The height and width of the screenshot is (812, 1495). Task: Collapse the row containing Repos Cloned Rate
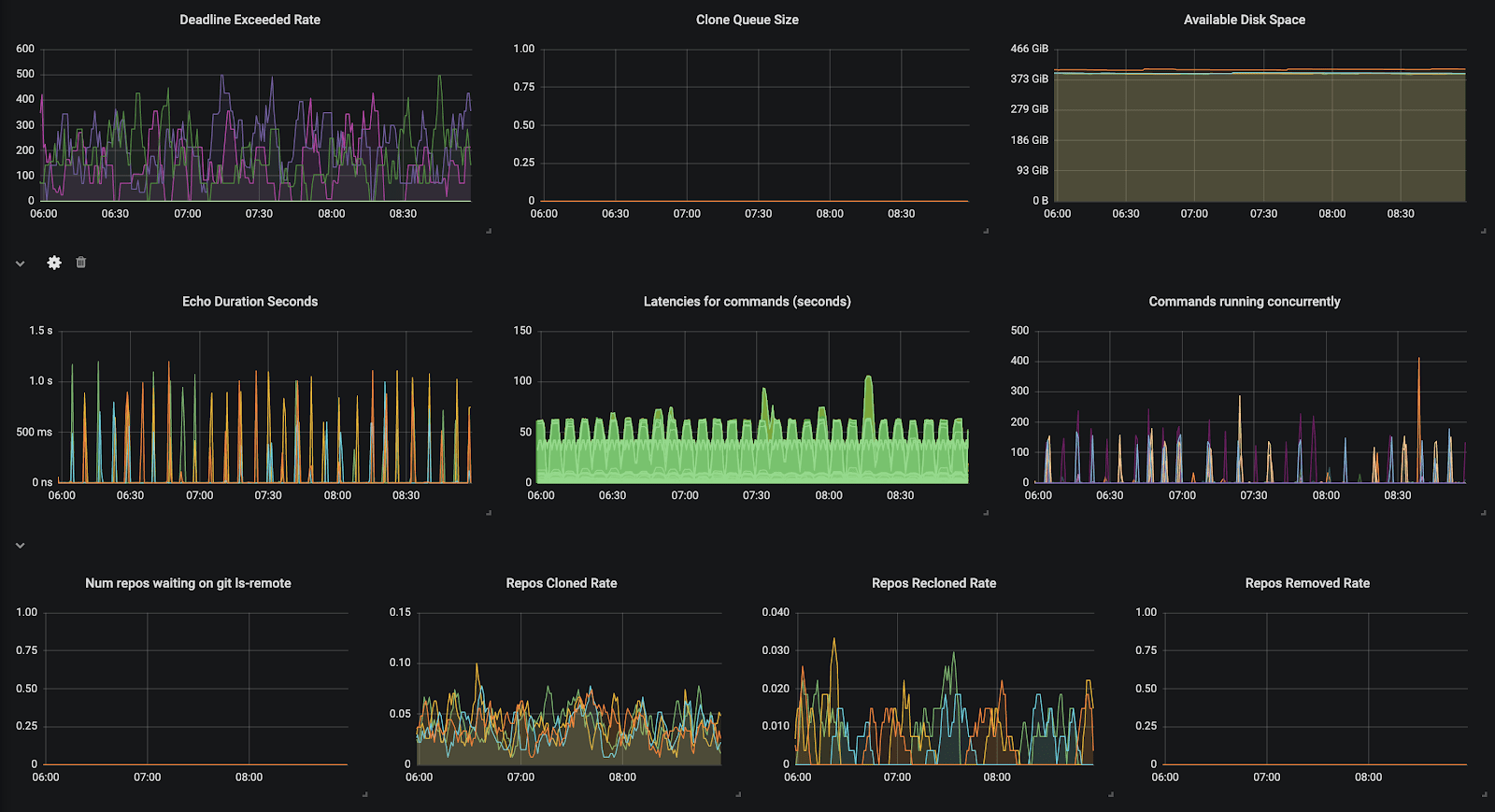click(20, 546)
